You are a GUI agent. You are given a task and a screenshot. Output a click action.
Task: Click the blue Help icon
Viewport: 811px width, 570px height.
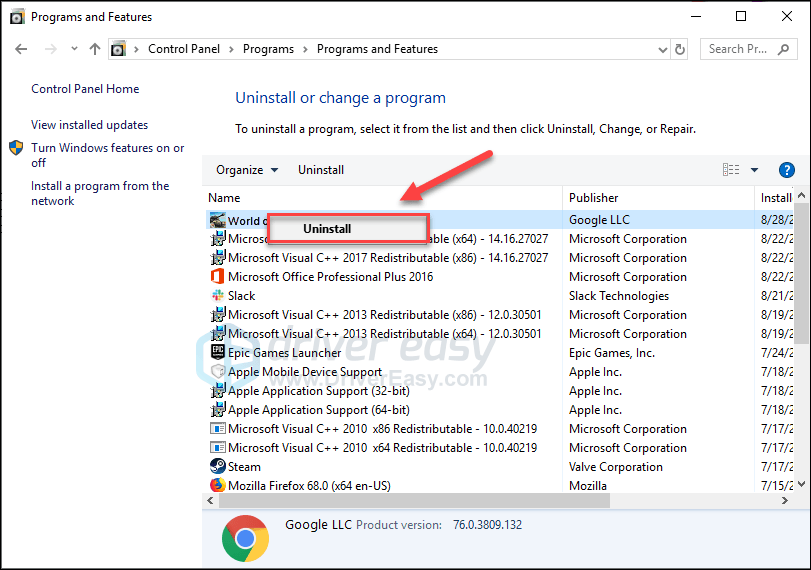(787, 170)
